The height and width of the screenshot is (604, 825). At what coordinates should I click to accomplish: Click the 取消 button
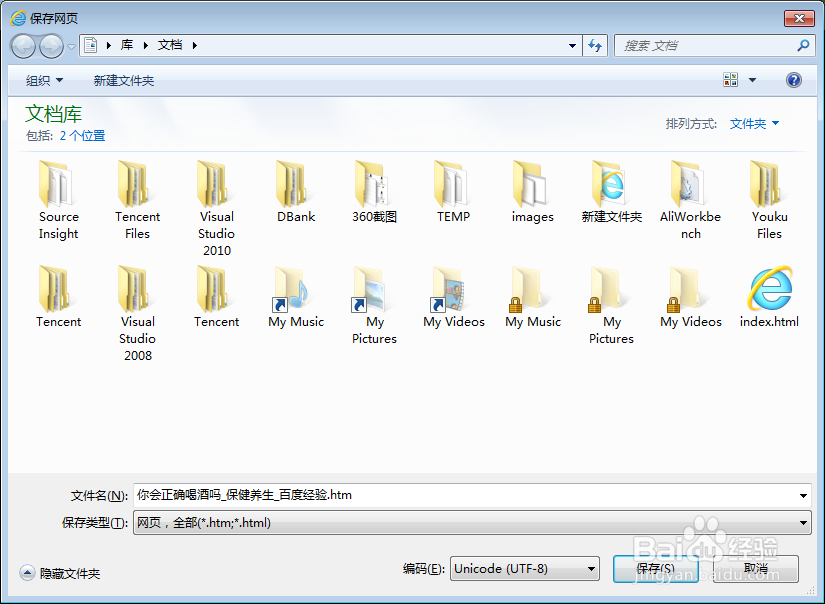click(x=756, y=569)
